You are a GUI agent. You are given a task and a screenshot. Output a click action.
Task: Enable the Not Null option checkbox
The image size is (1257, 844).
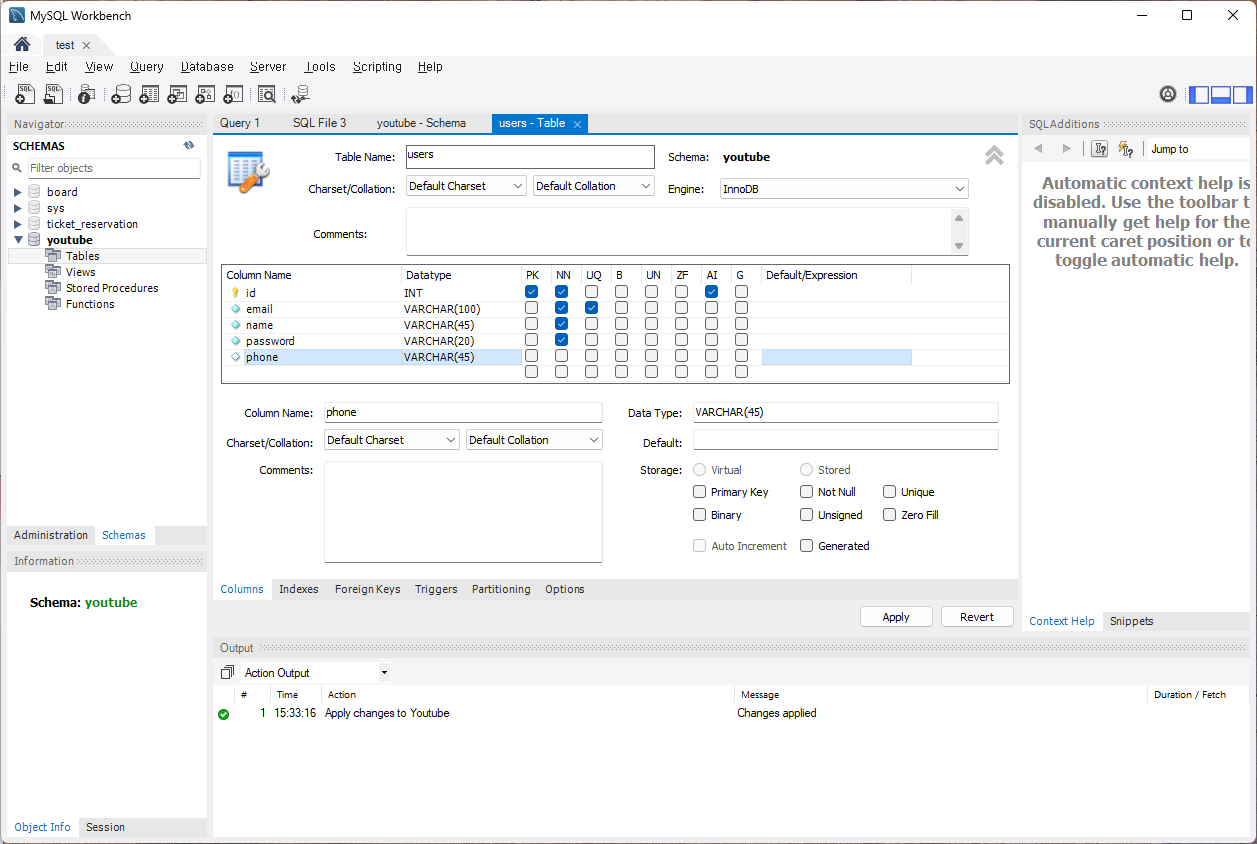[x=807, y=492]
